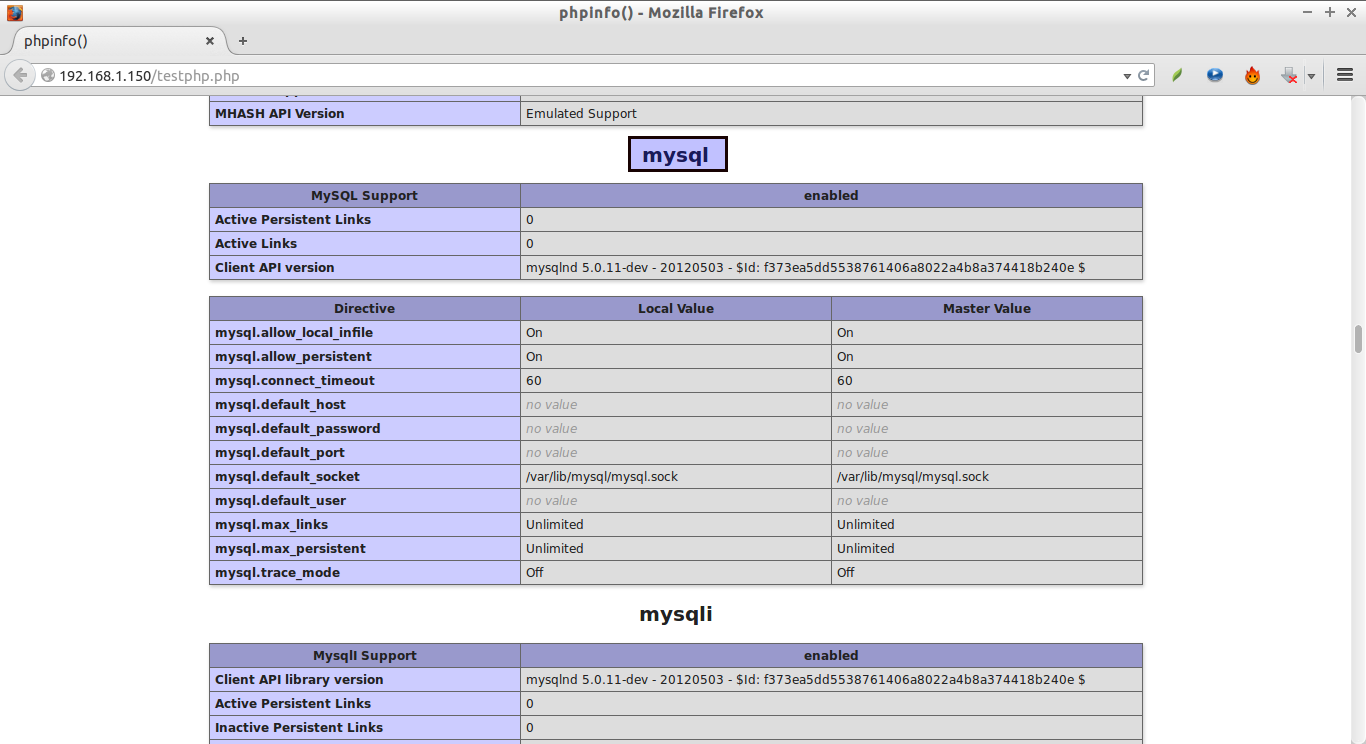
Task: Click local no value for mysql.default_host
Action: point(551,405)
